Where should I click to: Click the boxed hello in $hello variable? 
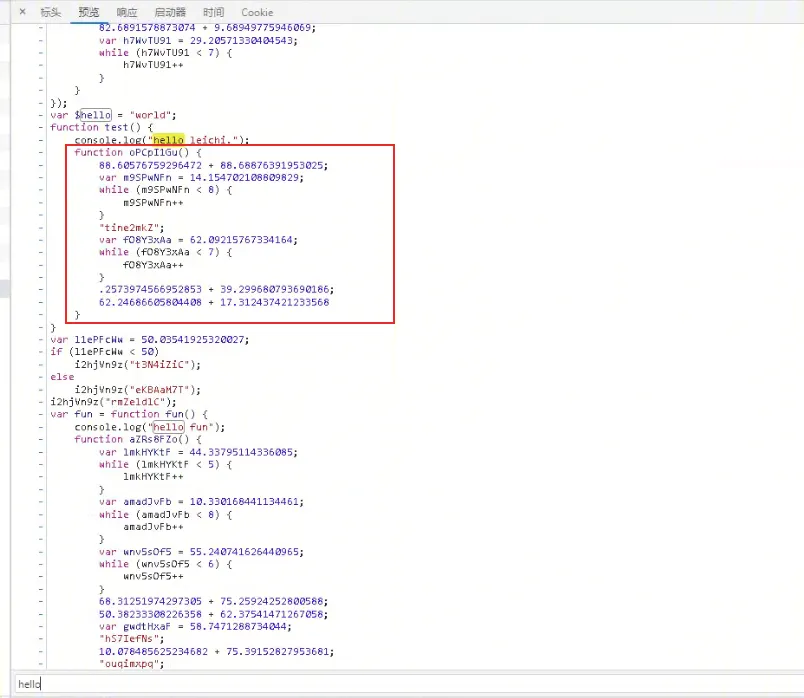click(x=96, y=115)
